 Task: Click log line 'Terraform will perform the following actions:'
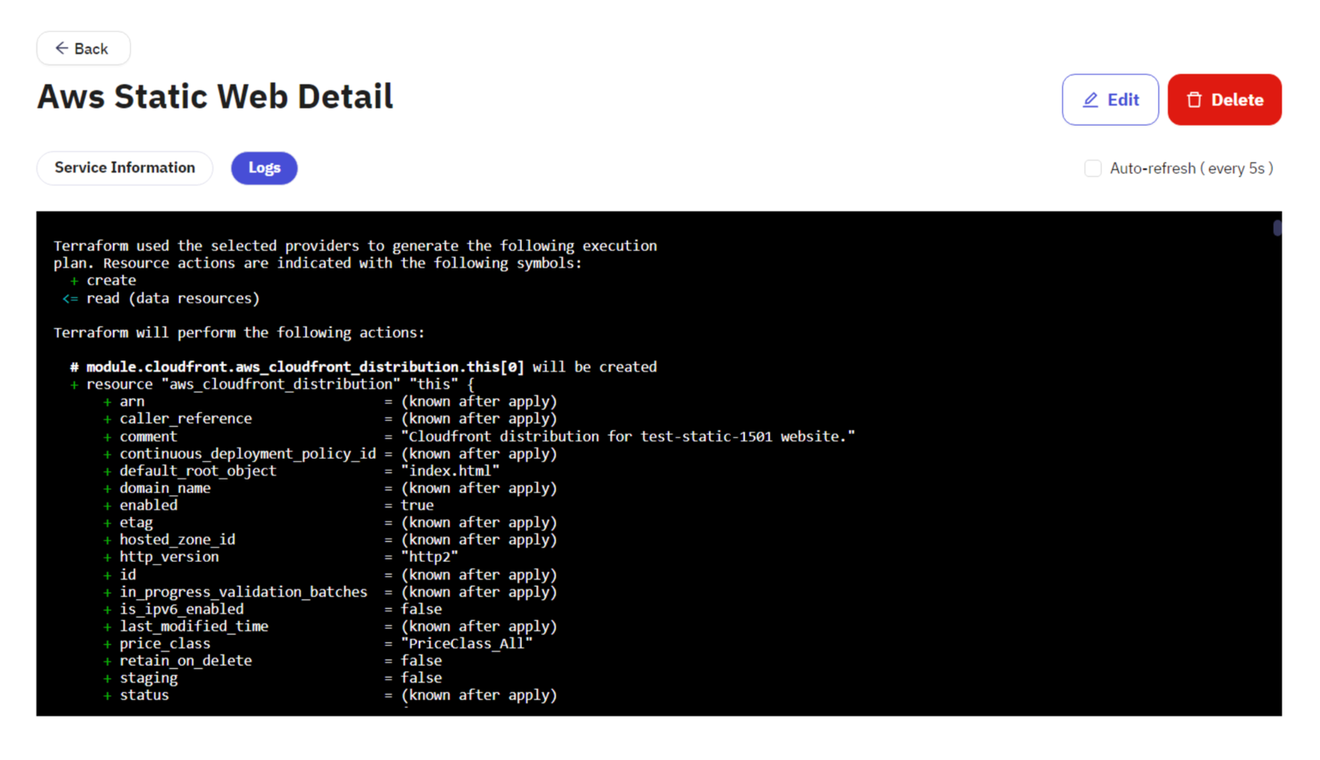[239, 332]
